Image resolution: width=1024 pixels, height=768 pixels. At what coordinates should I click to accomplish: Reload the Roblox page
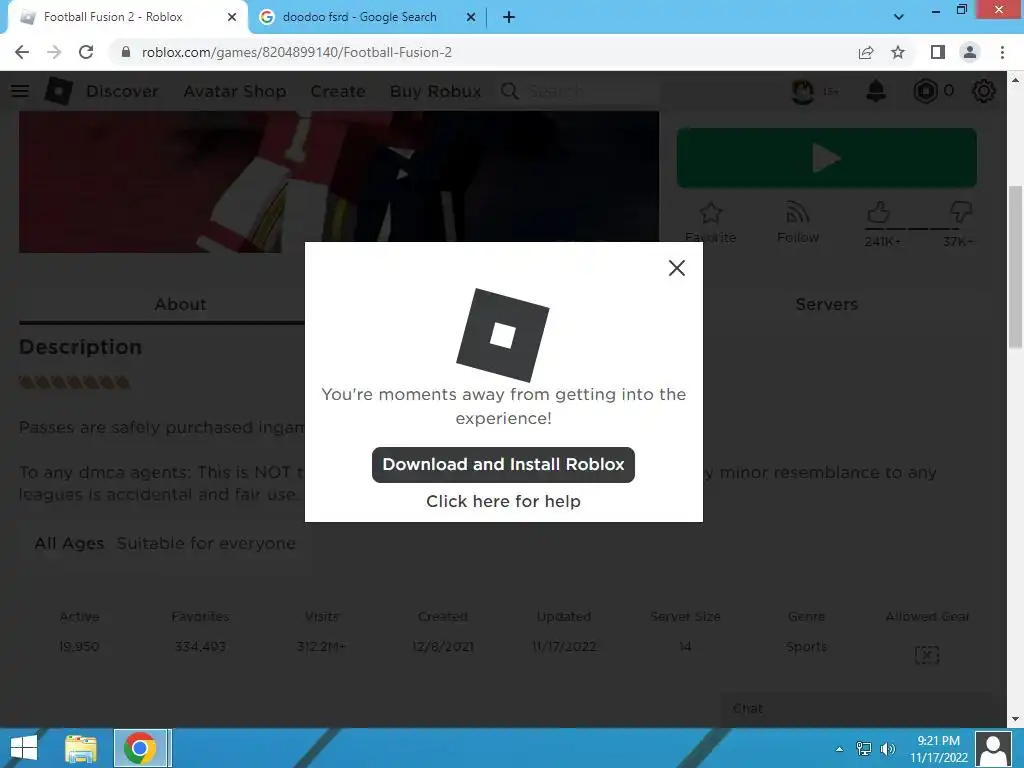(x=86, y=52)
